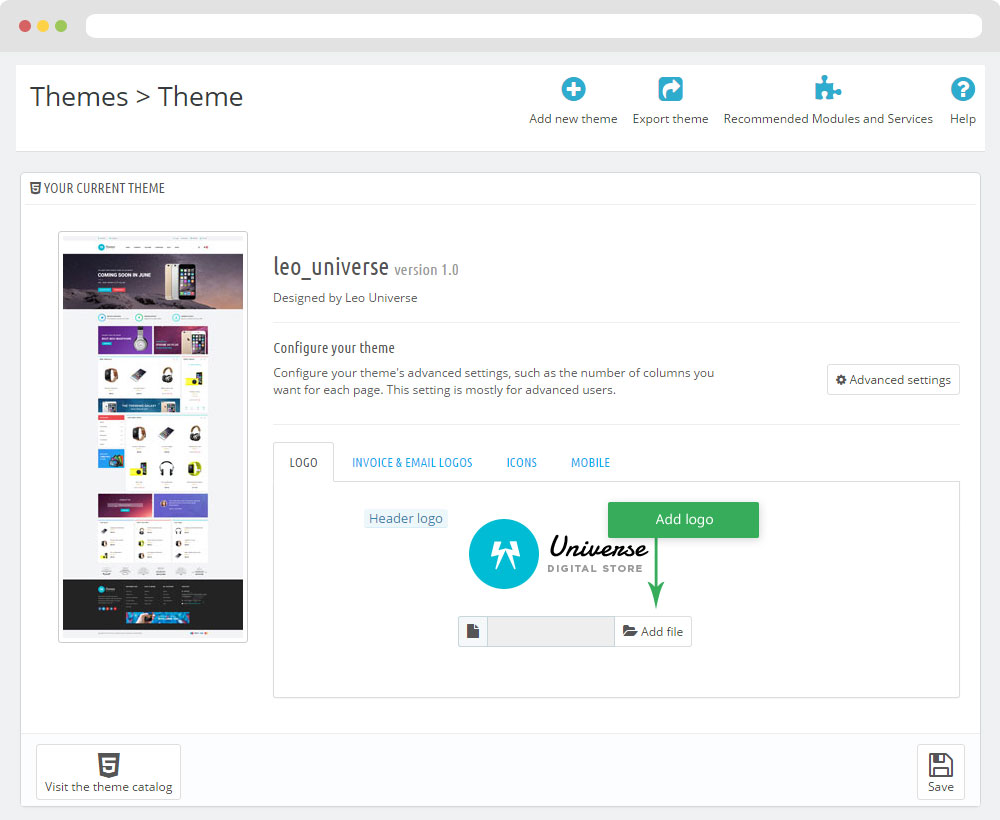
Task: Click the Visit the theme catalog label
Action: (108, 787)
